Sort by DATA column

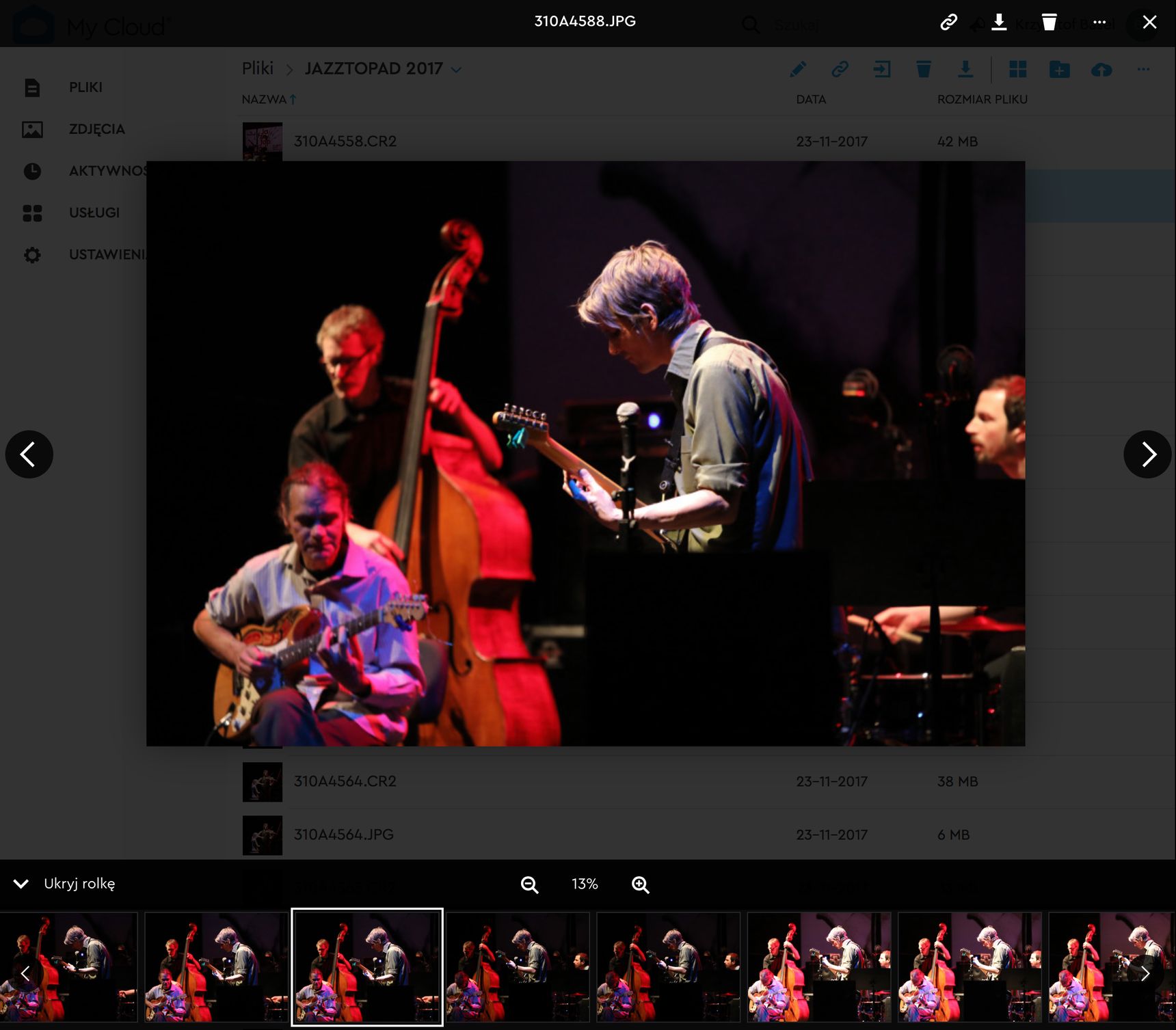click(x=811, y=99)
